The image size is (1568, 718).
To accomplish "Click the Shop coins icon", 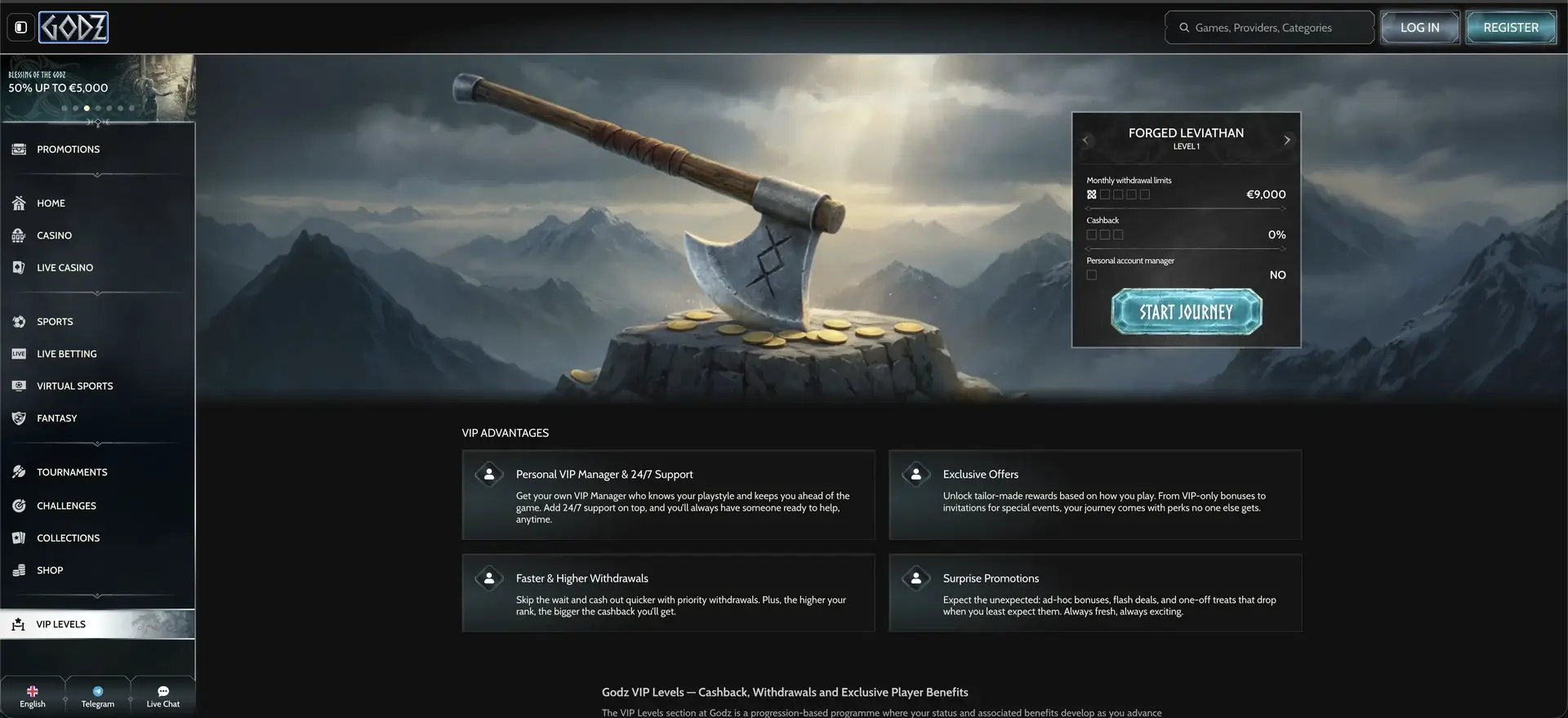I will (19, 570).
